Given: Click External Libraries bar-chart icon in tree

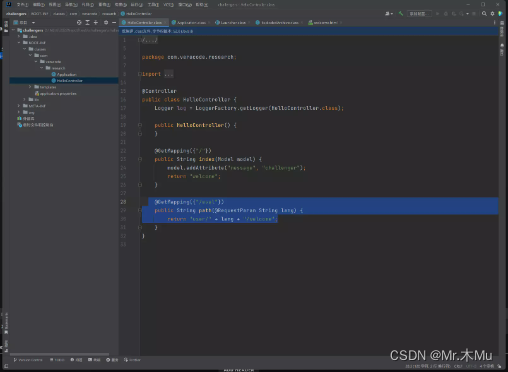Looking at the screenshot, I should click(x=19, y=118).
